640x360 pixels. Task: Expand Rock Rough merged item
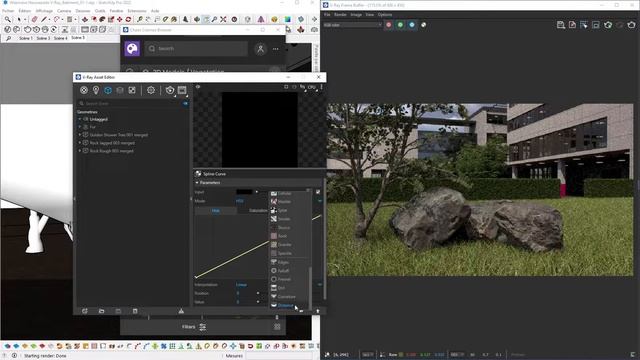point(80,151)
